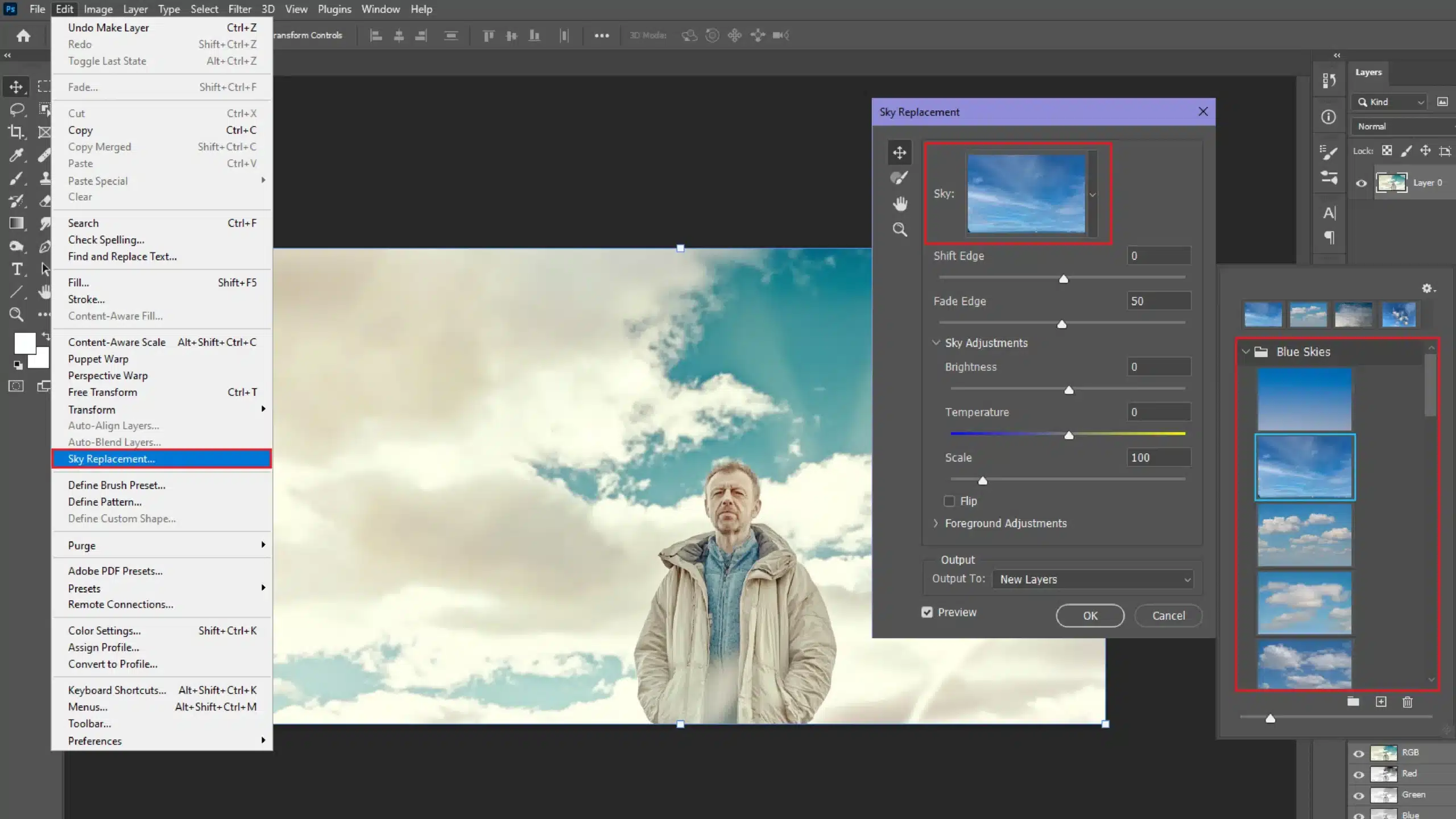This screenshot has height=819, width=1456.
Task: Uncheck the Preview checkbox
Action: coord(927,612)
